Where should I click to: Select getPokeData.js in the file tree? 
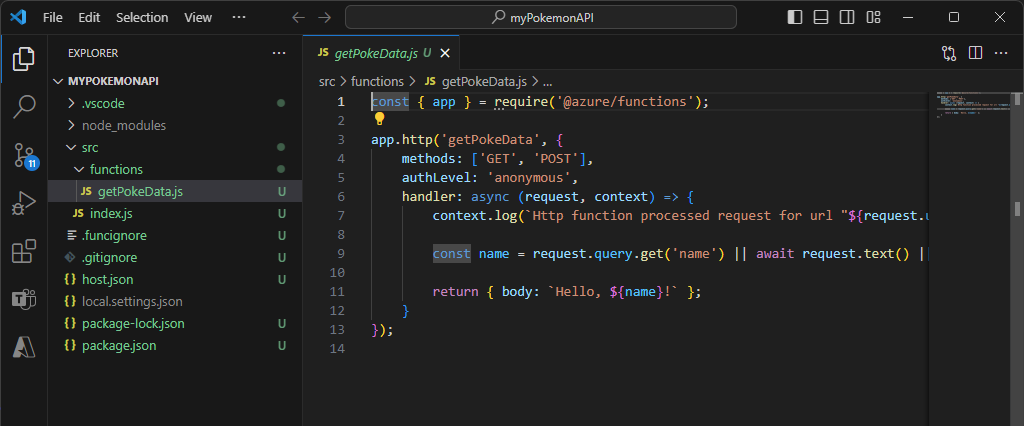click(175, 191)
